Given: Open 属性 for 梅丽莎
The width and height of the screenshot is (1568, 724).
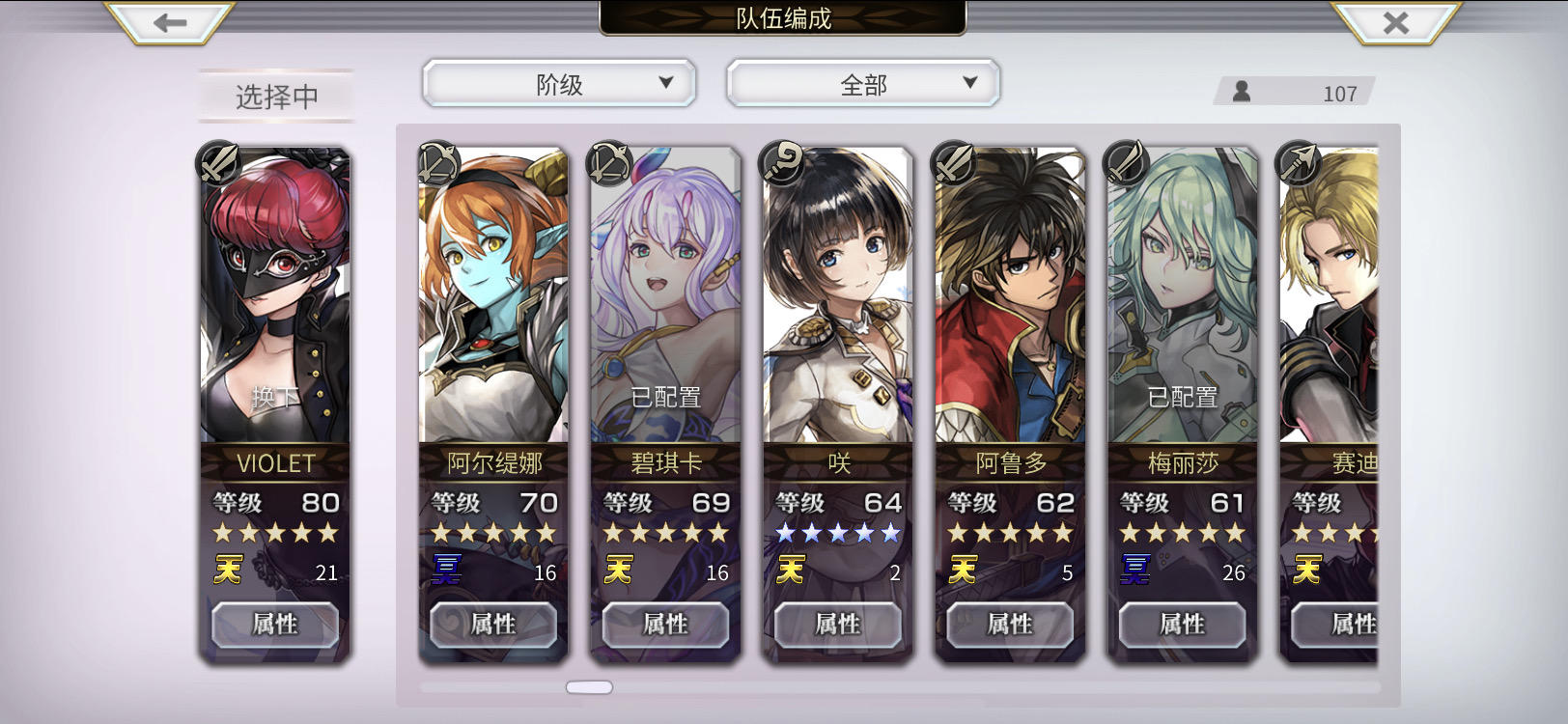Looking at the screenshot, I should point(1183,625).
